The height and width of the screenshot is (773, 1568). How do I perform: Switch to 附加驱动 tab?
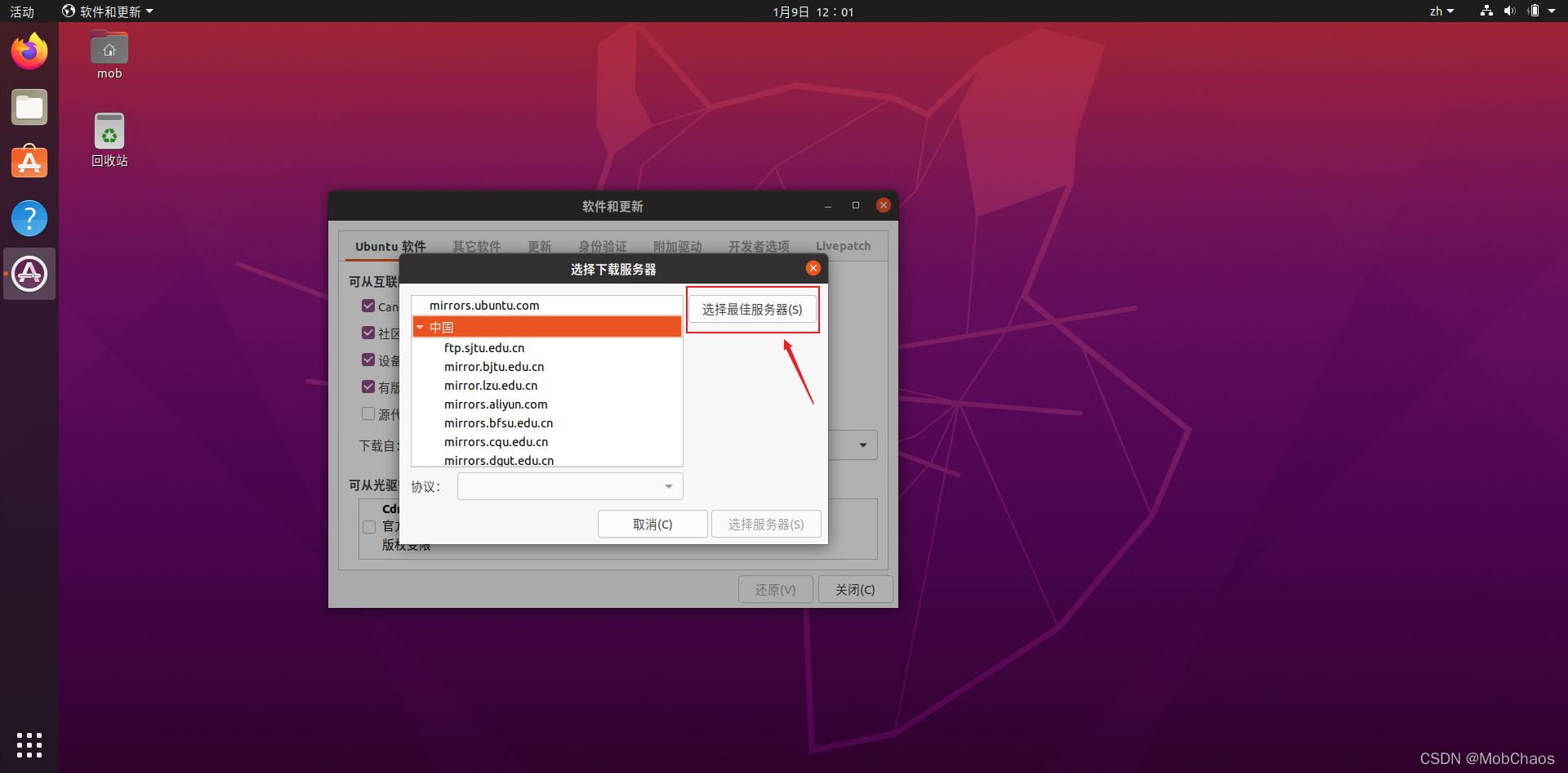click(677, 246)
